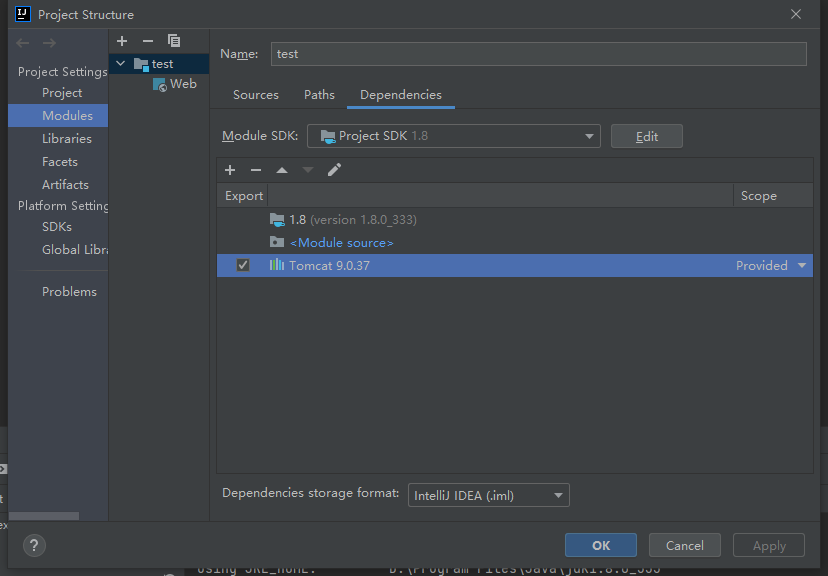Open Global Libraries settings
Viewport: 828px width, 576px height.
(74, 250)
